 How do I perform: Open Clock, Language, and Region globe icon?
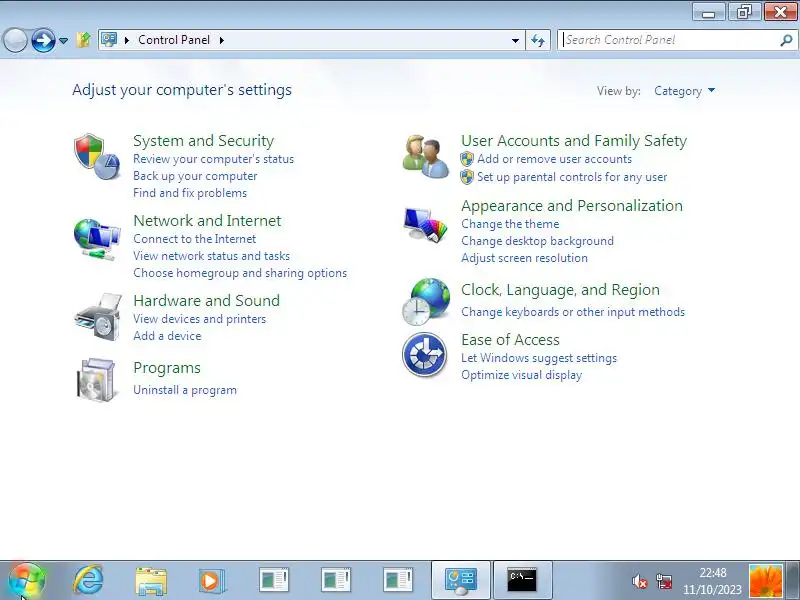tap(426, 302)
